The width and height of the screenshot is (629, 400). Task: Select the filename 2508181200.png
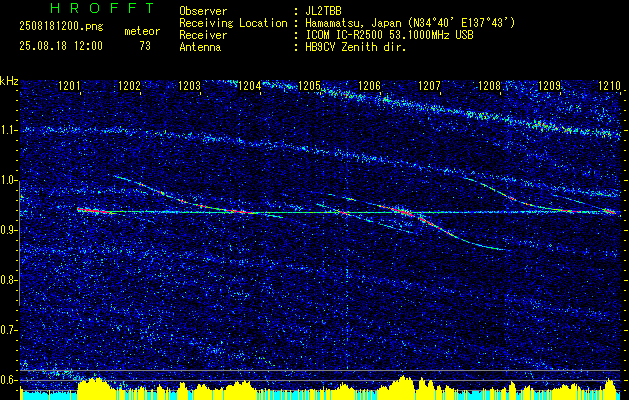pos(61,26)
